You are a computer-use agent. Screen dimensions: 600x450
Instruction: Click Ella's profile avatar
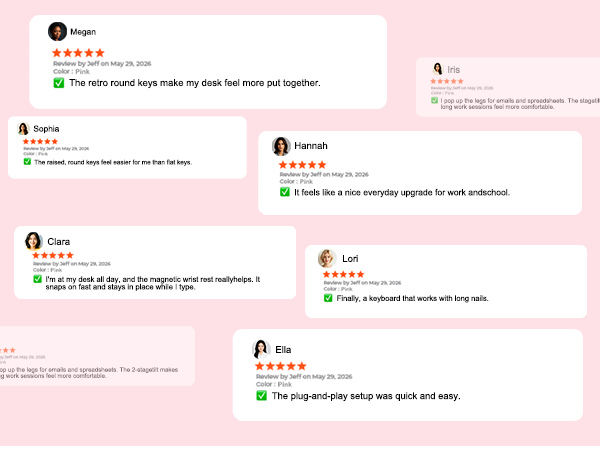pos(261,349)
